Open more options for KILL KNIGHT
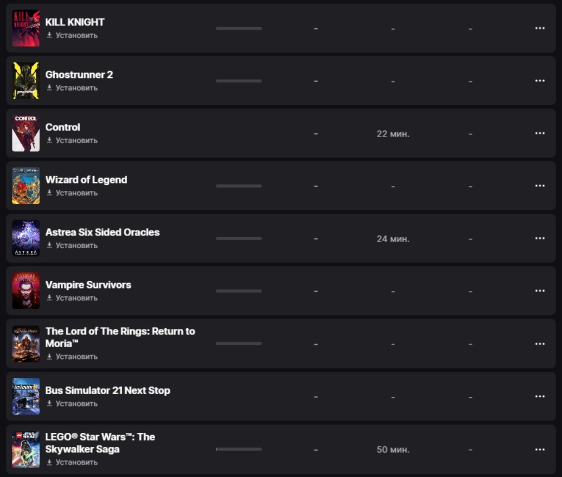This screenshot has width=562, height=477. (540, 28)
